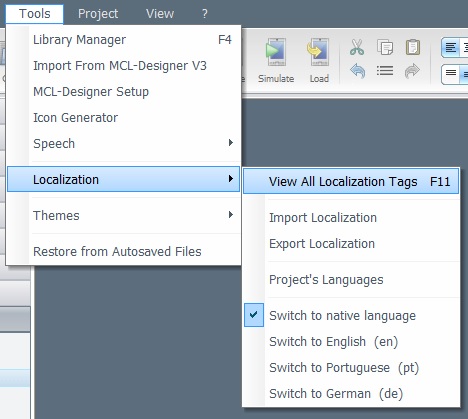Click the Paste clipboard icon
Screen dimensions: 468x419
tap(413, 47)
